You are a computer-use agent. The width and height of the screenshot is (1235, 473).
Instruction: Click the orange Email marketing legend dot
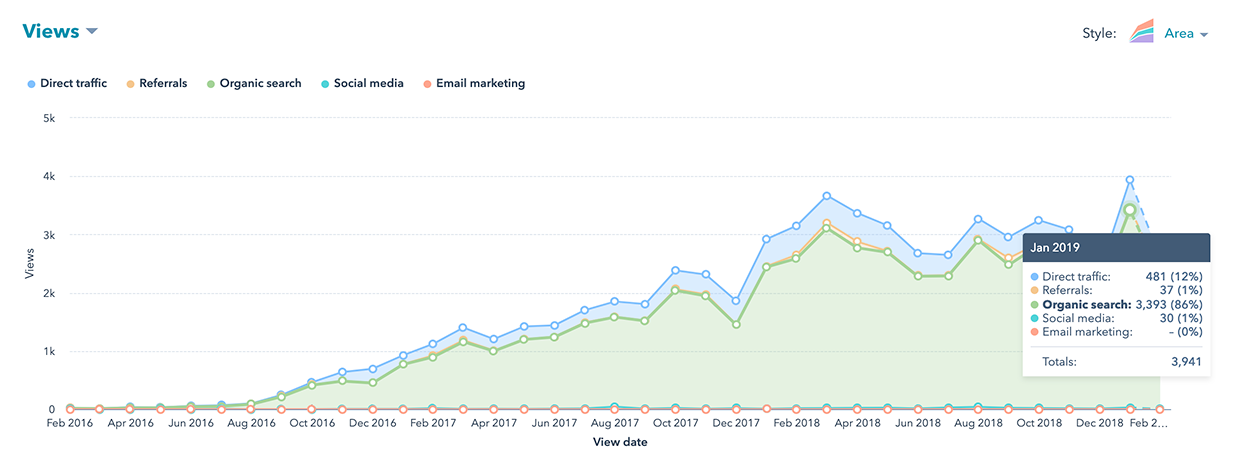426,84
